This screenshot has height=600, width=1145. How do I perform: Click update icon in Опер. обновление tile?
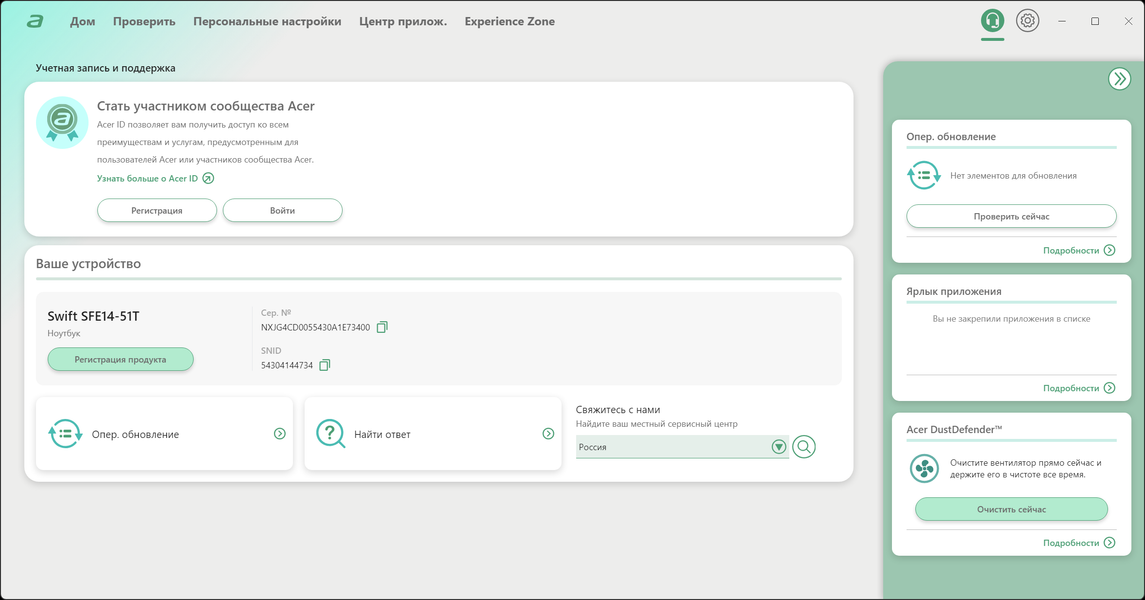[65, 434]
